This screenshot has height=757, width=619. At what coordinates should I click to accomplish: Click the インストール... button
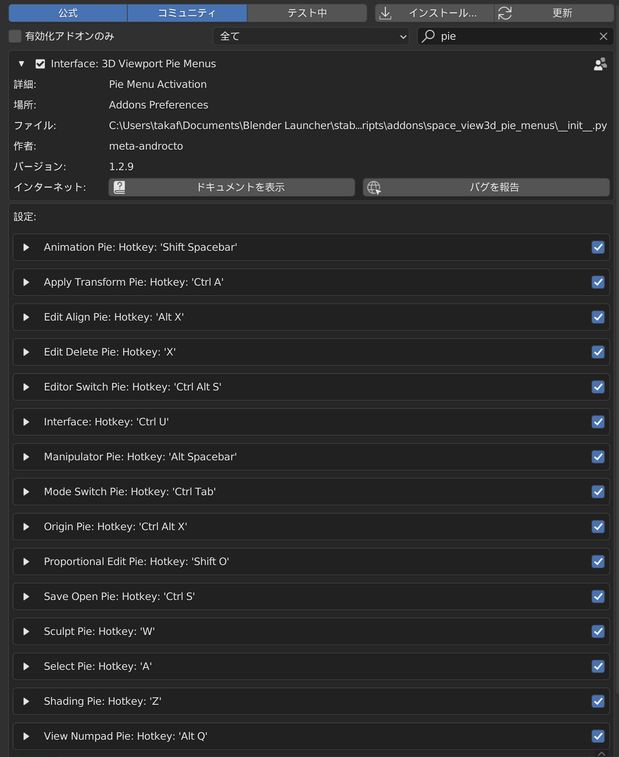435,13
